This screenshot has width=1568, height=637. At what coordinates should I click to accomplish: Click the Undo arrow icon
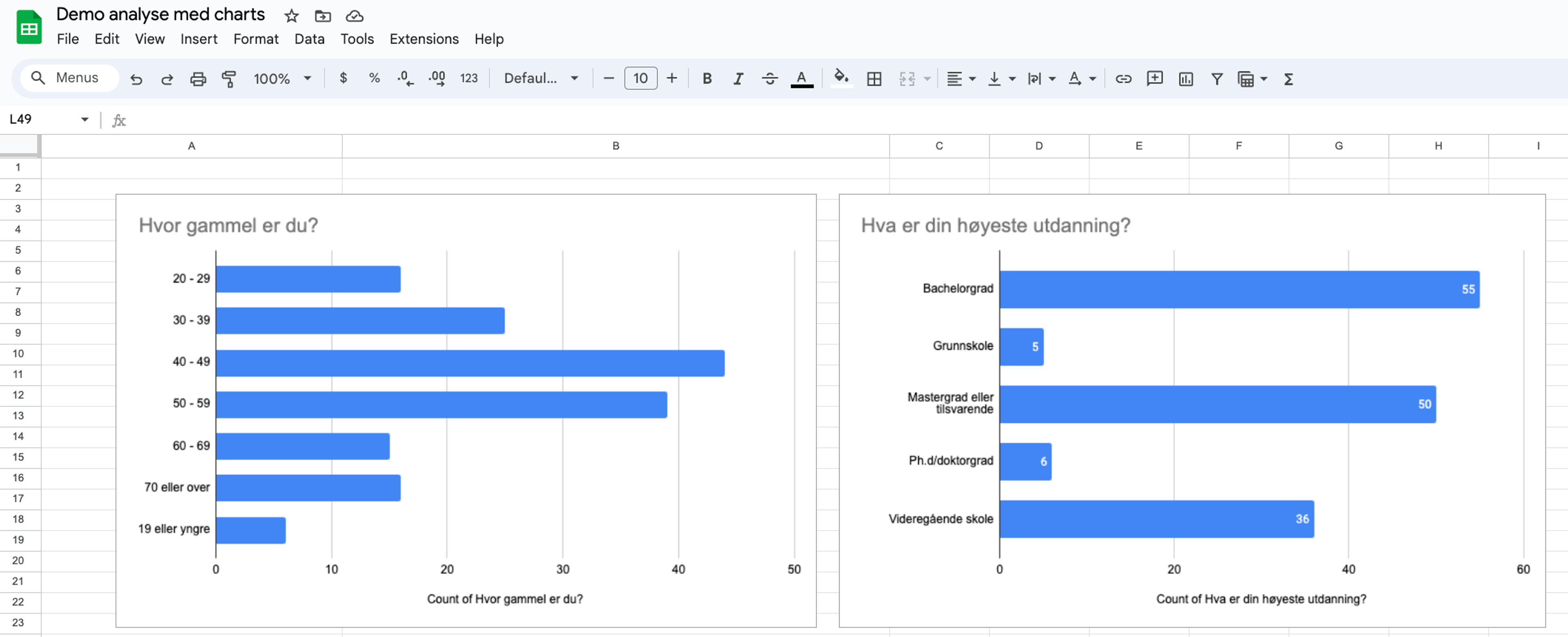[x=136, y=78]
